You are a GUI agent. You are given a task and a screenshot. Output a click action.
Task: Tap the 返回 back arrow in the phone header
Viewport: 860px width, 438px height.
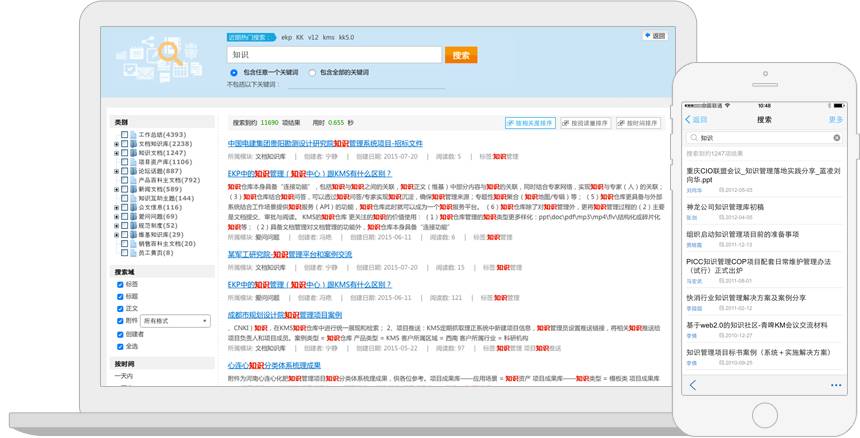pos(695,119)
